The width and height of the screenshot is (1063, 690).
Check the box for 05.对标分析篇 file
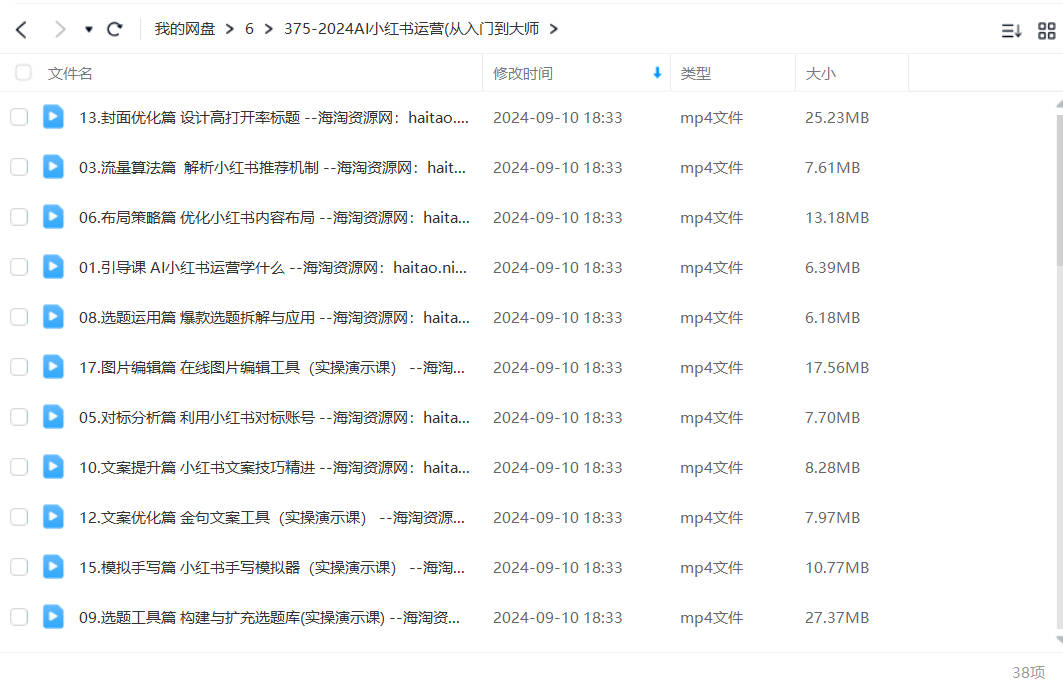tap(19, 417)
